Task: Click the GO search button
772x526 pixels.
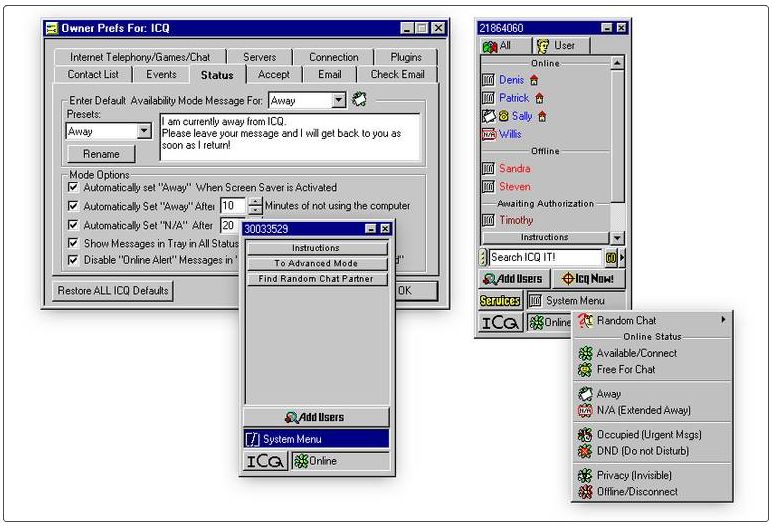Action: click(x=611, y=257)
